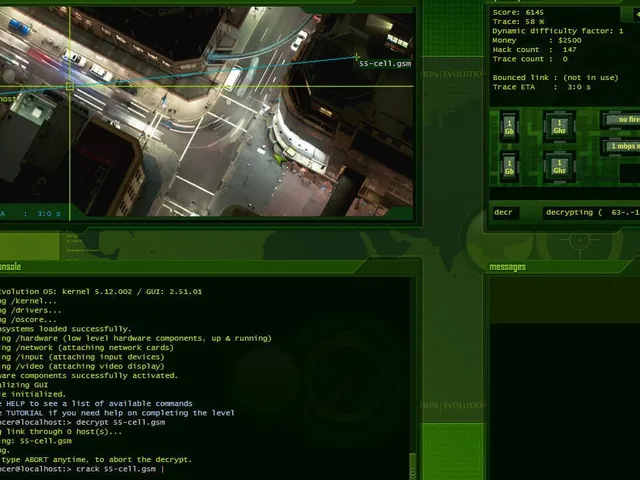The width and height of the screenshot is (640, 480).
Task: Click the messages list area
Action: (565, 378)
